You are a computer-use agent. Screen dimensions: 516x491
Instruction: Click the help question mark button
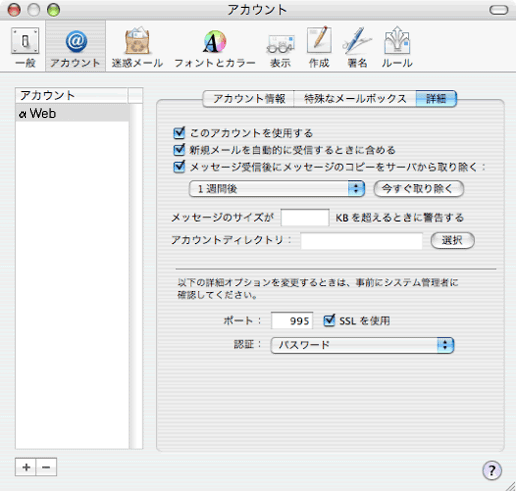click(492, 470)
